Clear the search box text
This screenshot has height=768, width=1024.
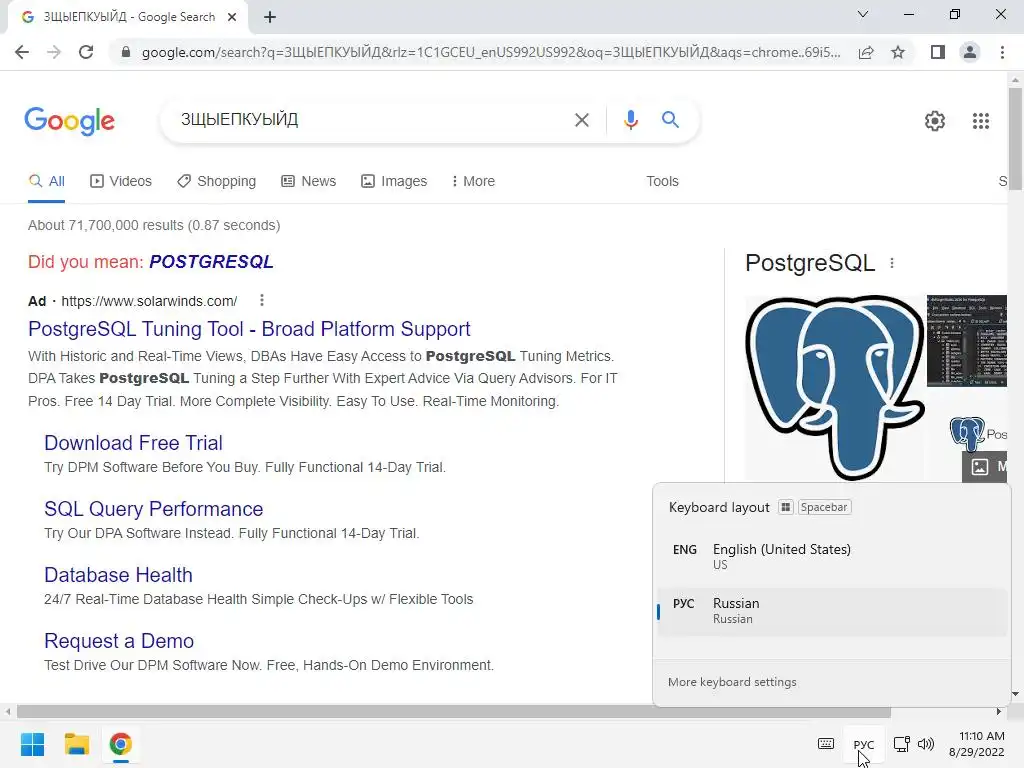[581, 120]
